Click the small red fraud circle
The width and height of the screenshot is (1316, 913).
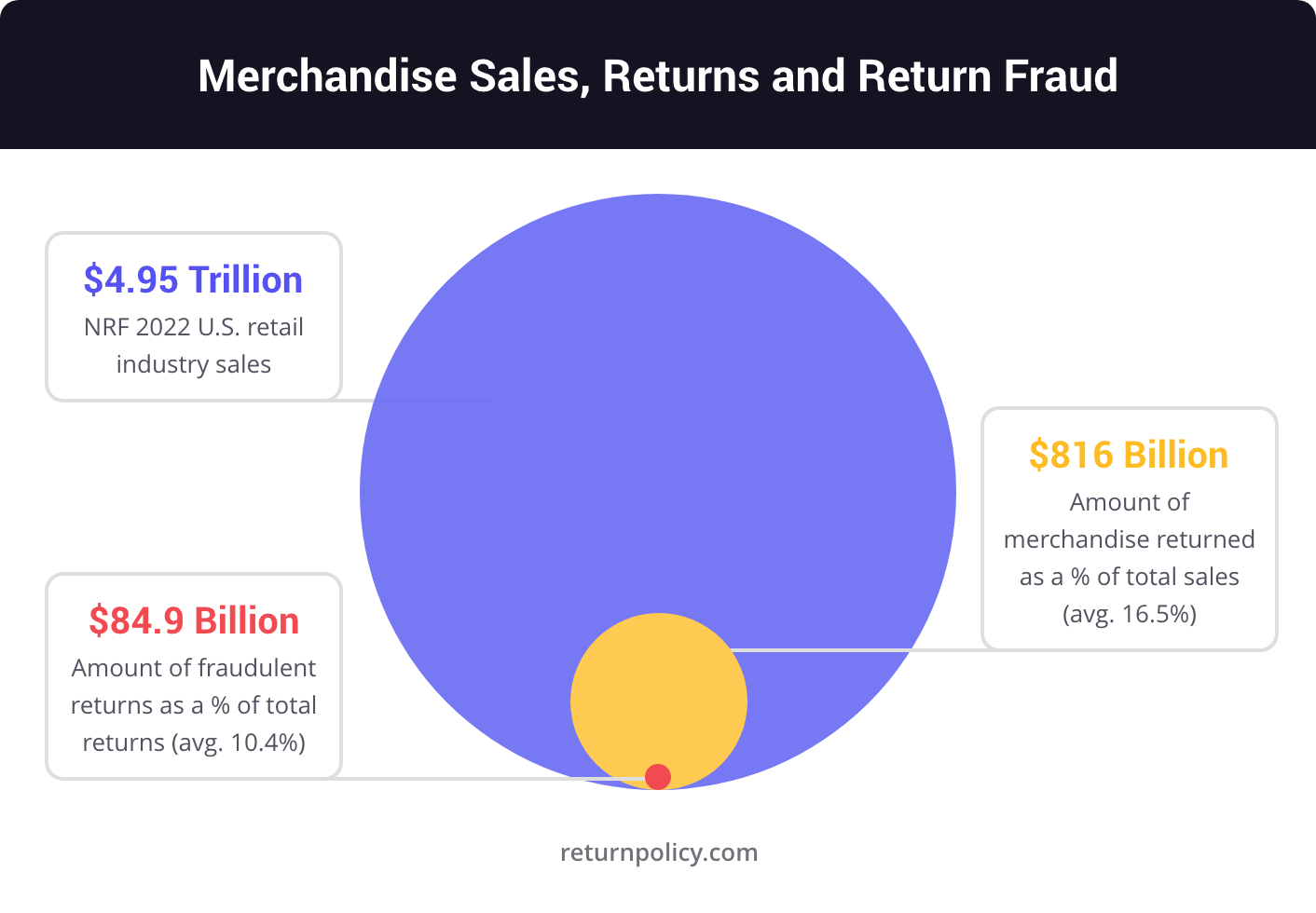[658, 776]
